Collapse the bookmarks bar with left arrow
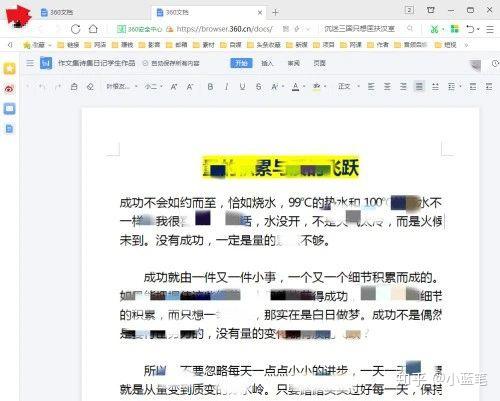The width and height of the screenshot is (500, 401). [10, 45]
